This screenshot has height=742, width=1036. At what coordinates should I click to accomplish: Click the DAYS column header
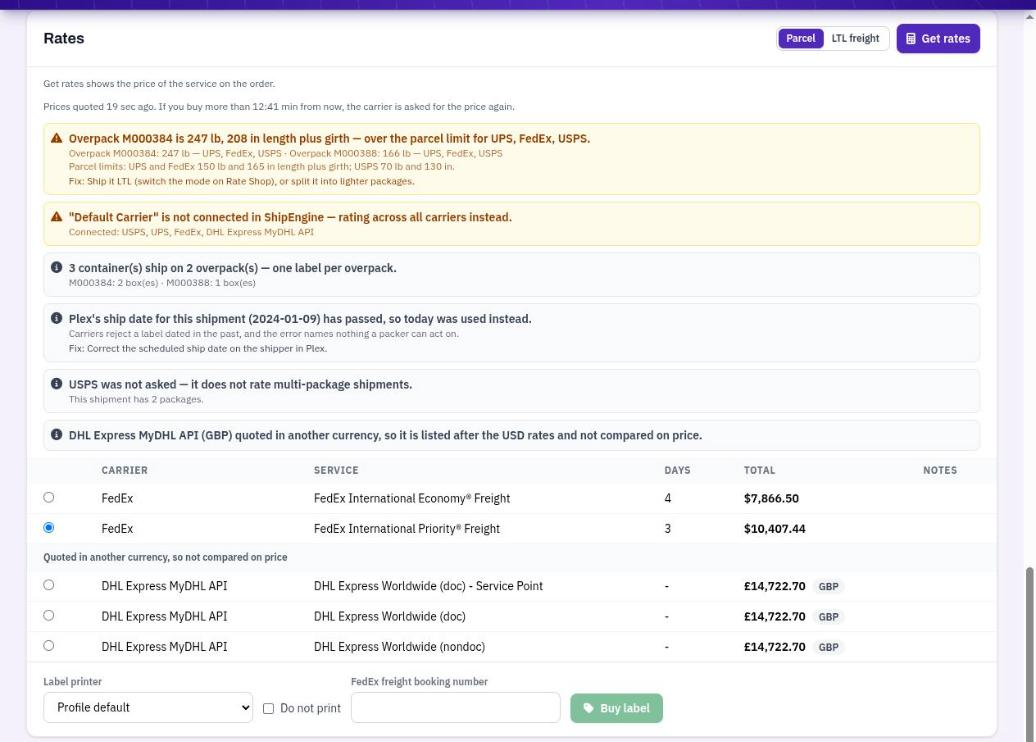(677, 470)
